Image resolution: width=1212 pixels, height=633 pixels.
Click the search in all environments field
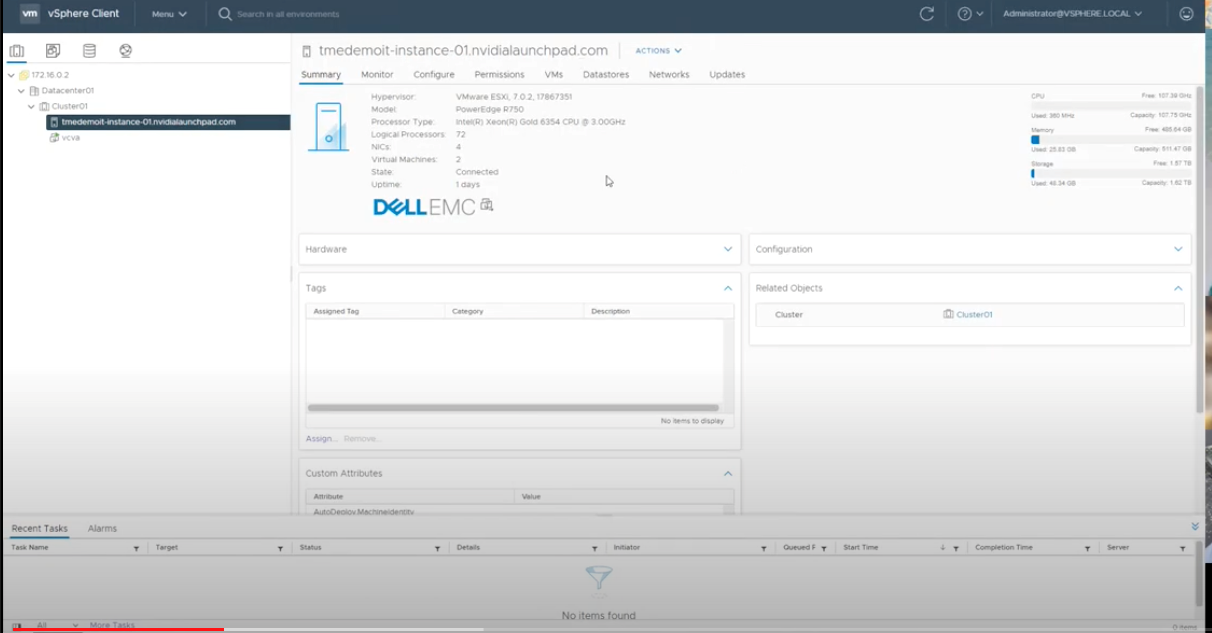[x=288, y=14]
